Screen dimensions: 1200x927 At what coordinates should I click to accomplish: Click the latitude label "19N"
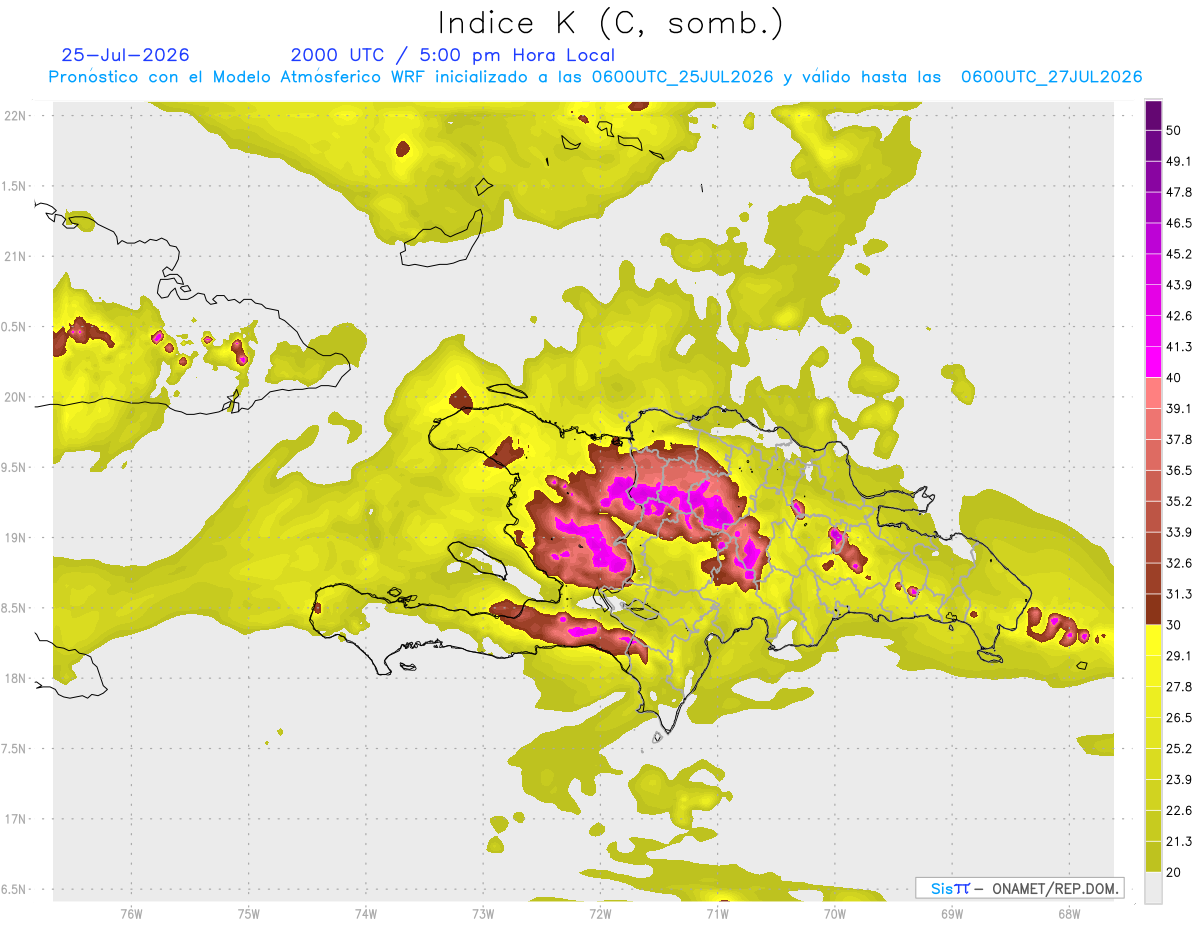pos(16,538)
